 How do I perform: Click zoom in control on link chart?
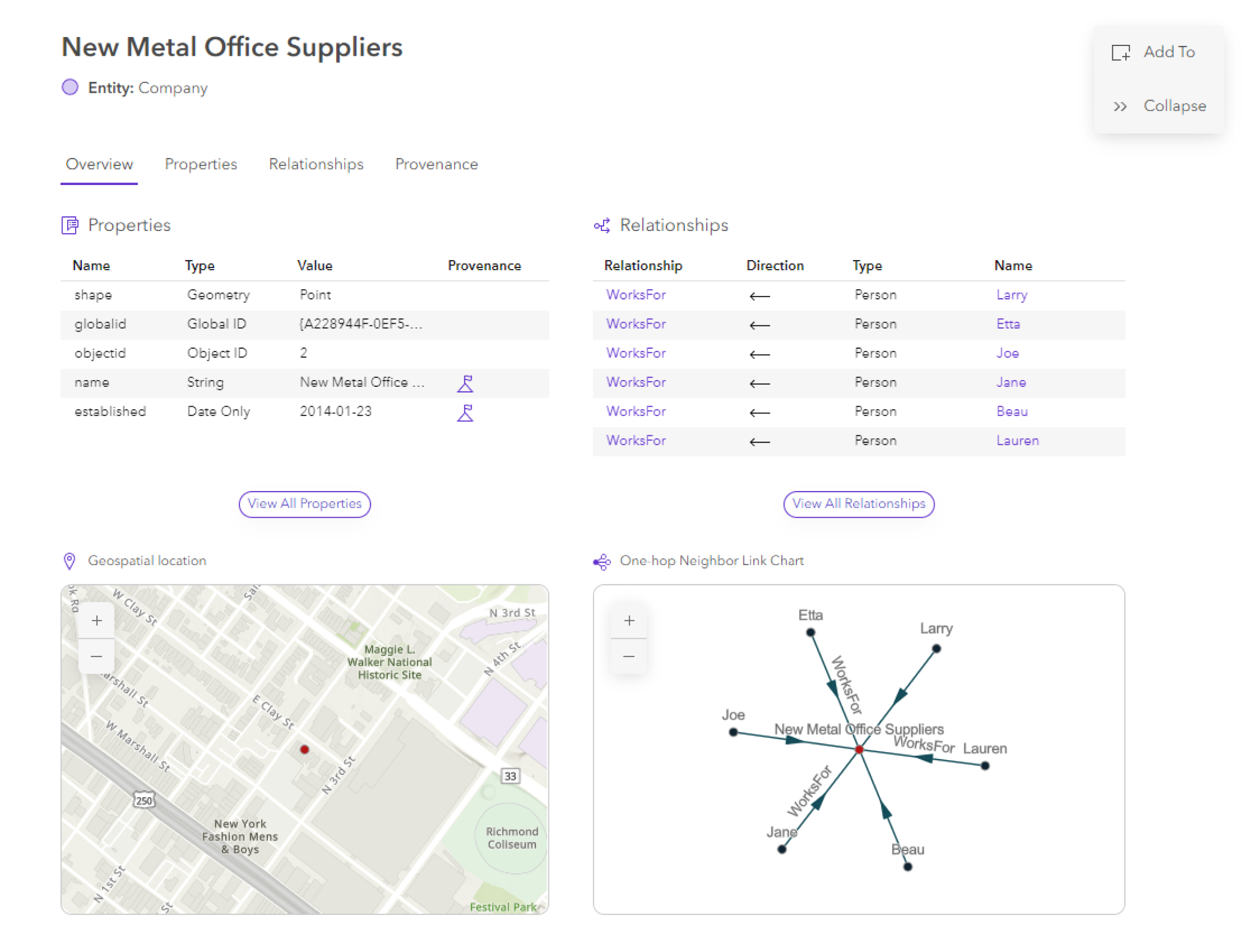pos(629,621)
